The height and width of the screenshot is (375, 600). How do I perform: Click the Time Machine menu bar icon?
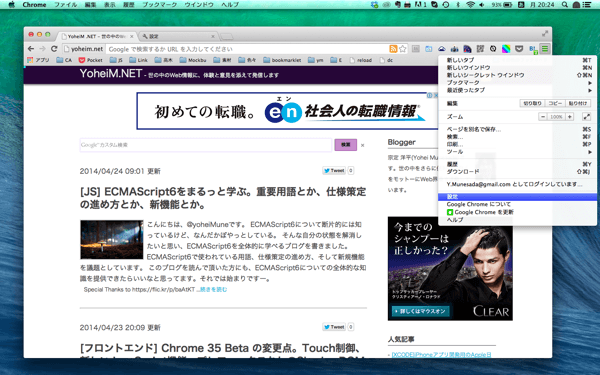click(x=445, y=5)
